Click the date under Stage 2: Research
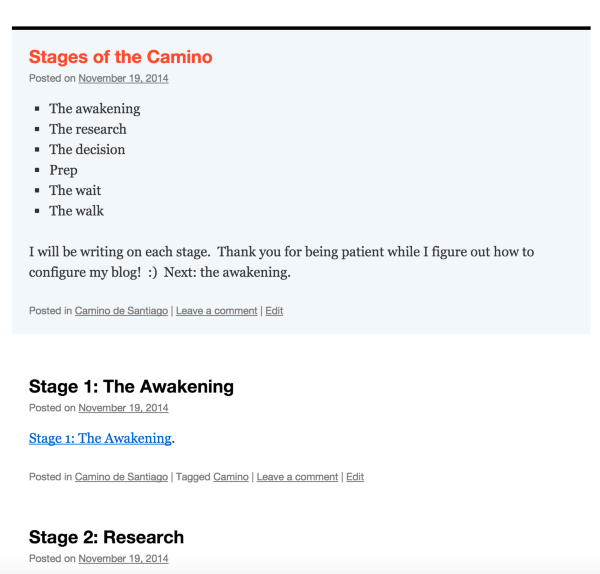Screen dimensions: 600x574 [123, 559]
